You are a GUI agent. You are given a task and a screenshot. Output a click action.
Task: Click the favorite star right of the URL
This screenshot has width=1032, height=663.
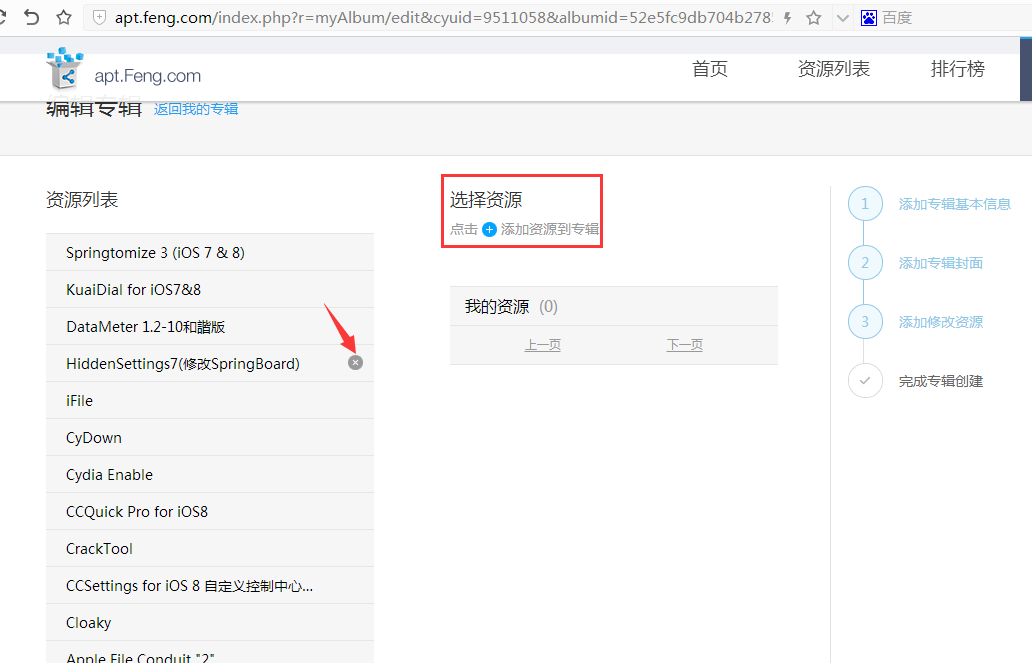(813, 18)
